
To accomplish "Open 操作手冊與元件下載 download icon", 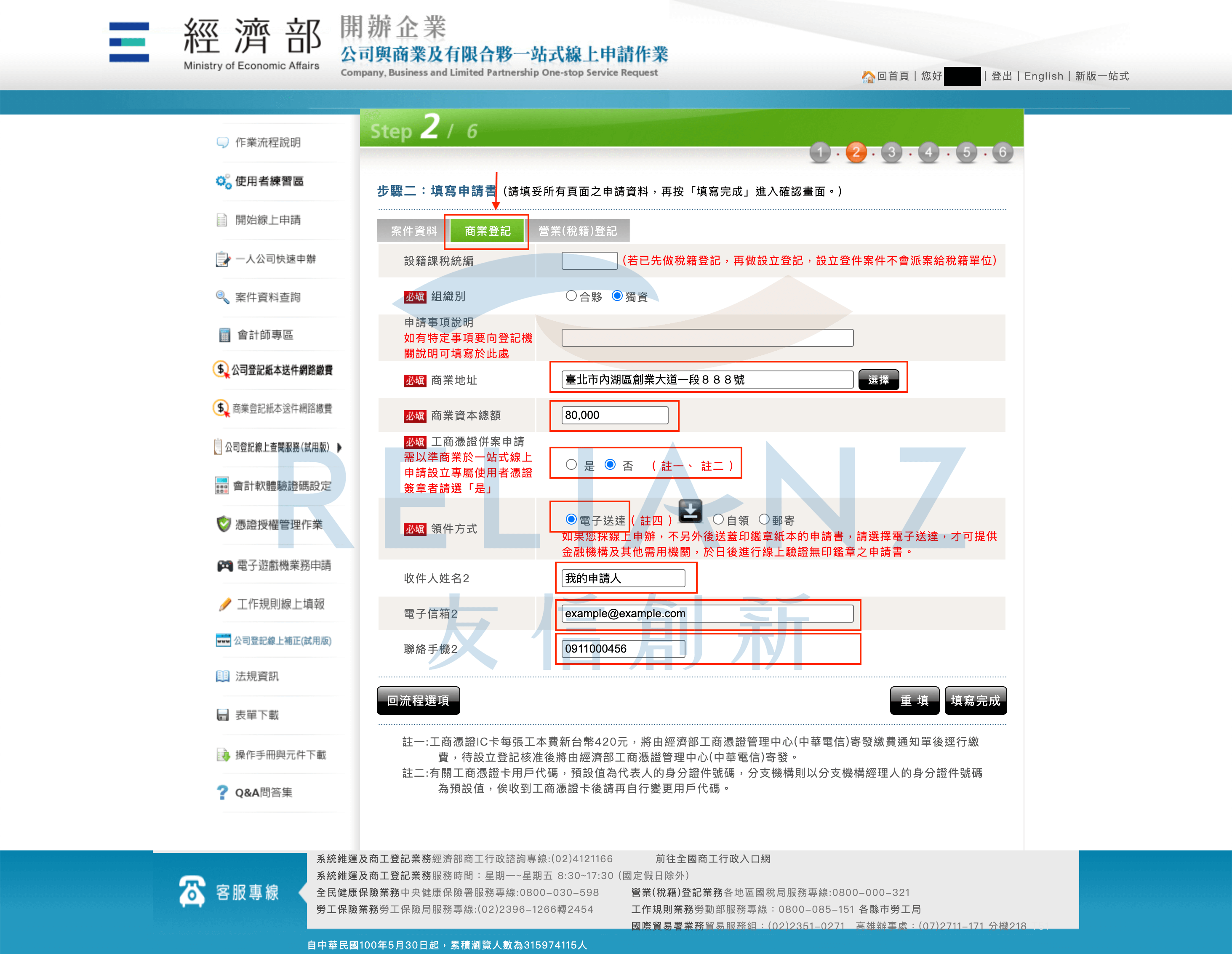I will 224,755.
